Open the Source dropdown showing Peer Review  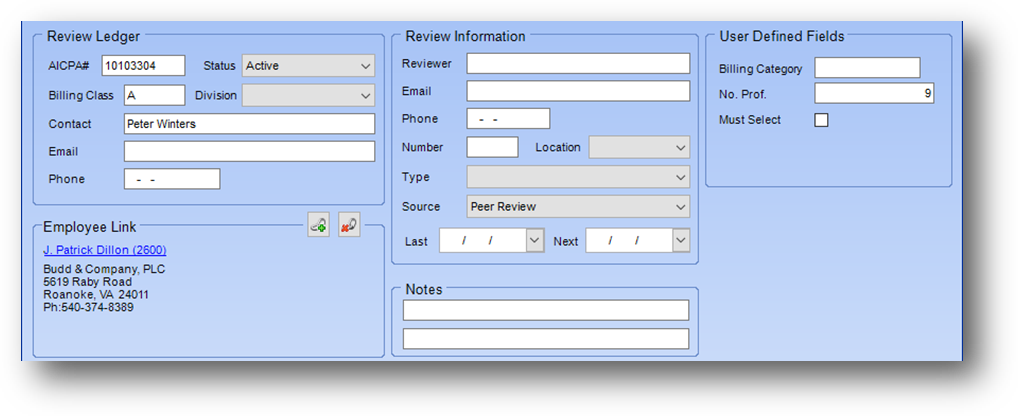tap(578, 207)
